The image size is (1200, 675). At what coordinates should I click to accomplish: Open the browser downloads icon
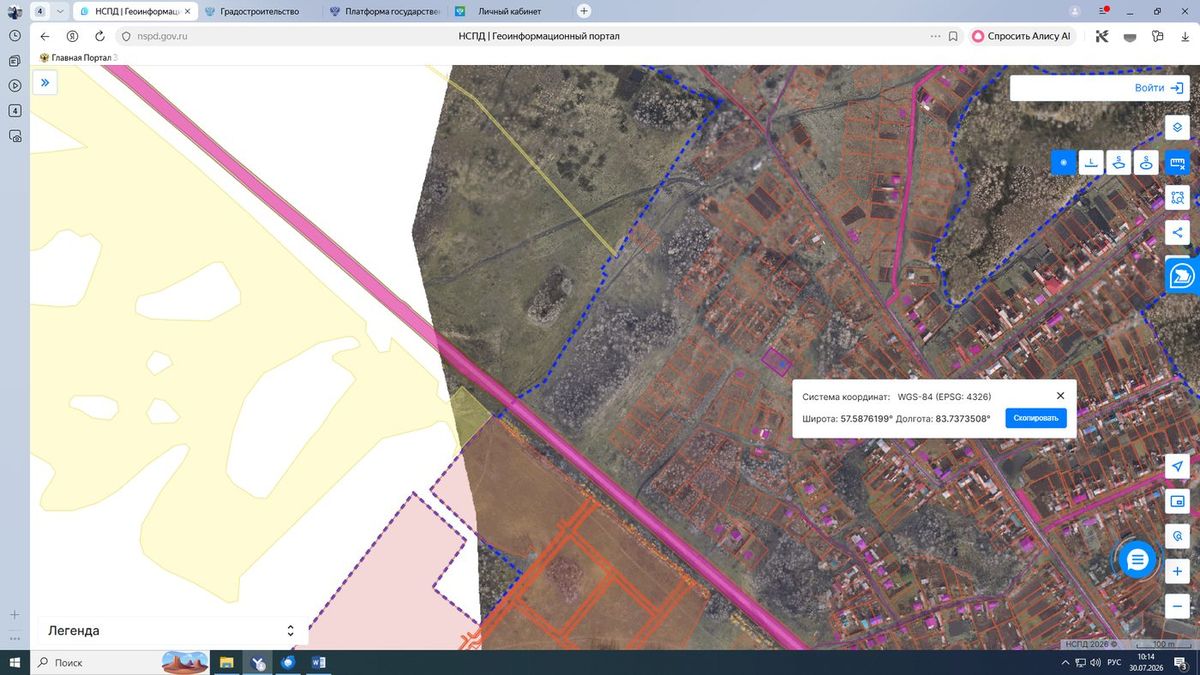pyautogui.click(x=1185, y=36)
